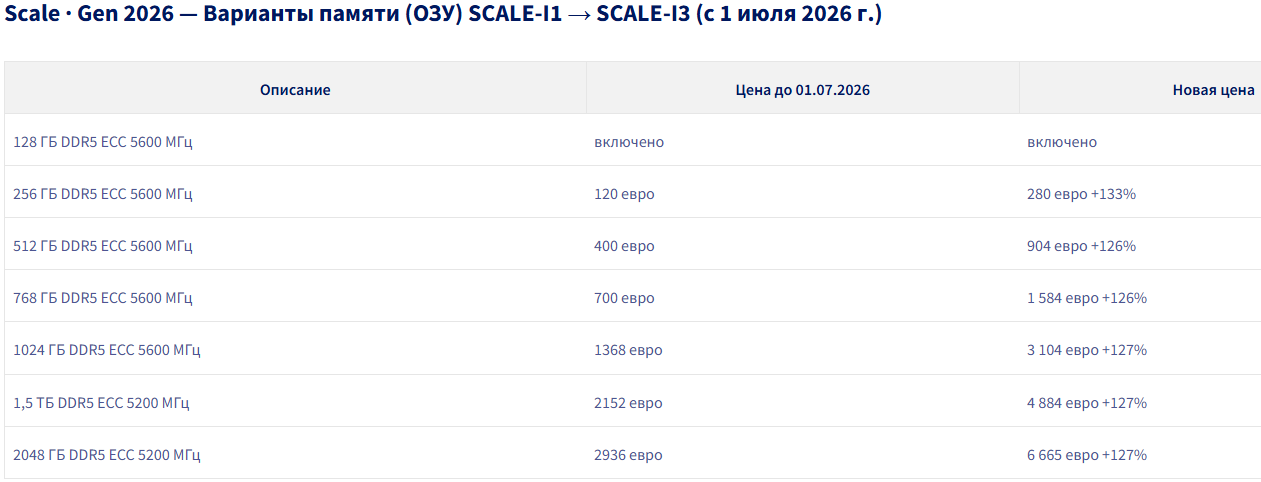Click the 2048 ГБ DDR5 ECC 5200 МГц description

[107, 455]
